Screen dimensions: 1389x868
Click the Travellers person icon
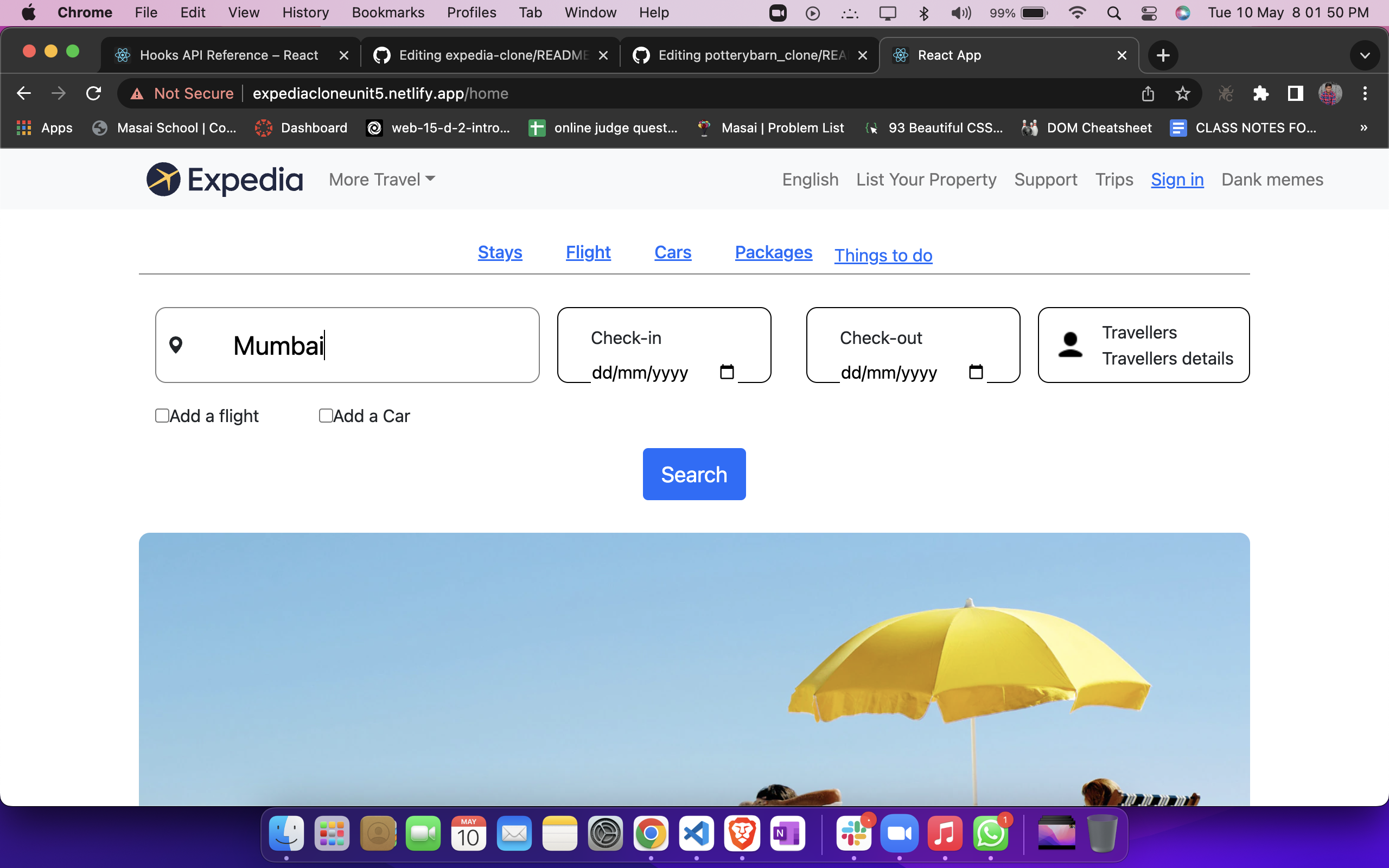pos(1070,344)
